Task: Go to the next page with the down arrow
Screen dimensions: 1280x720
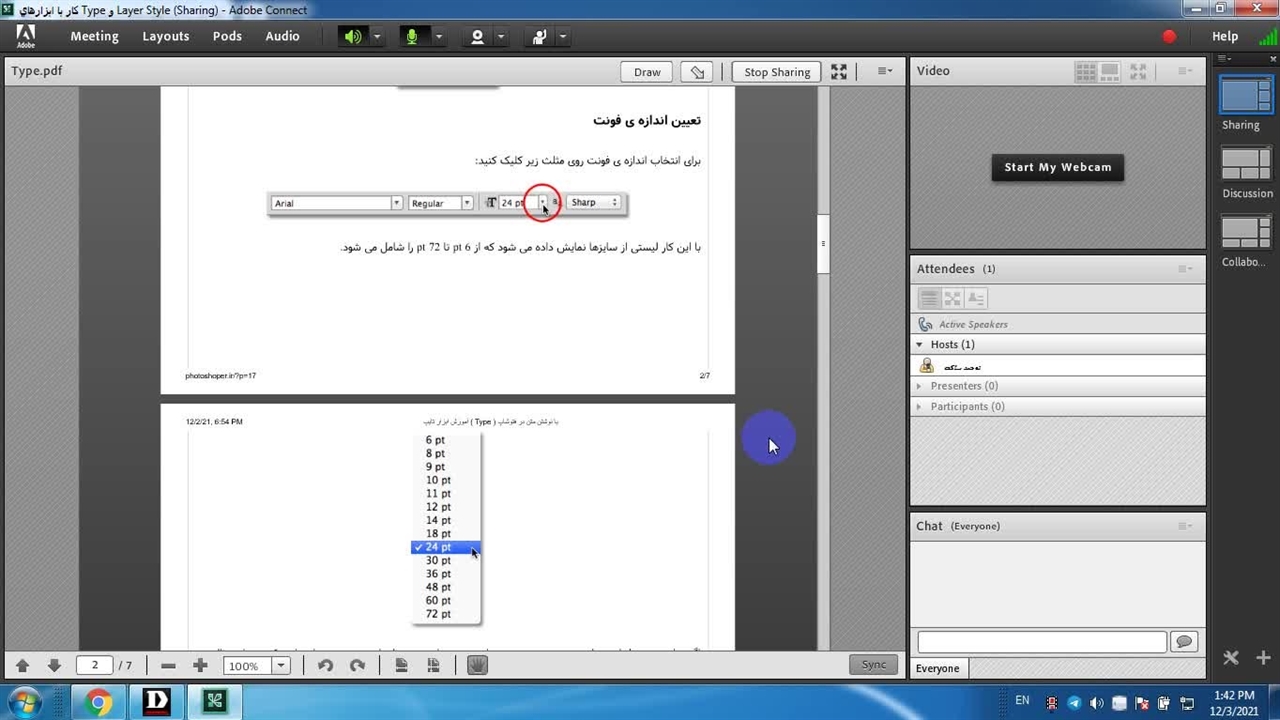Action: [54, 666]
